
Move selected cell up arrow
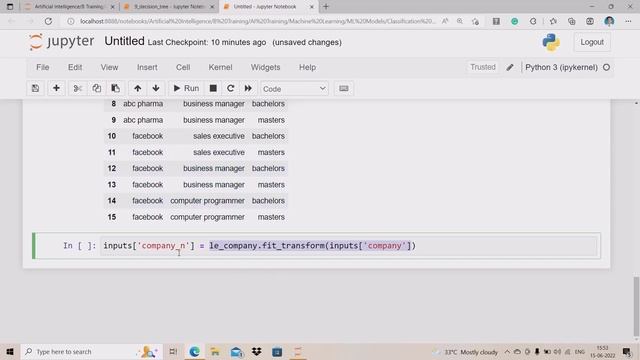tap(138, 88)
